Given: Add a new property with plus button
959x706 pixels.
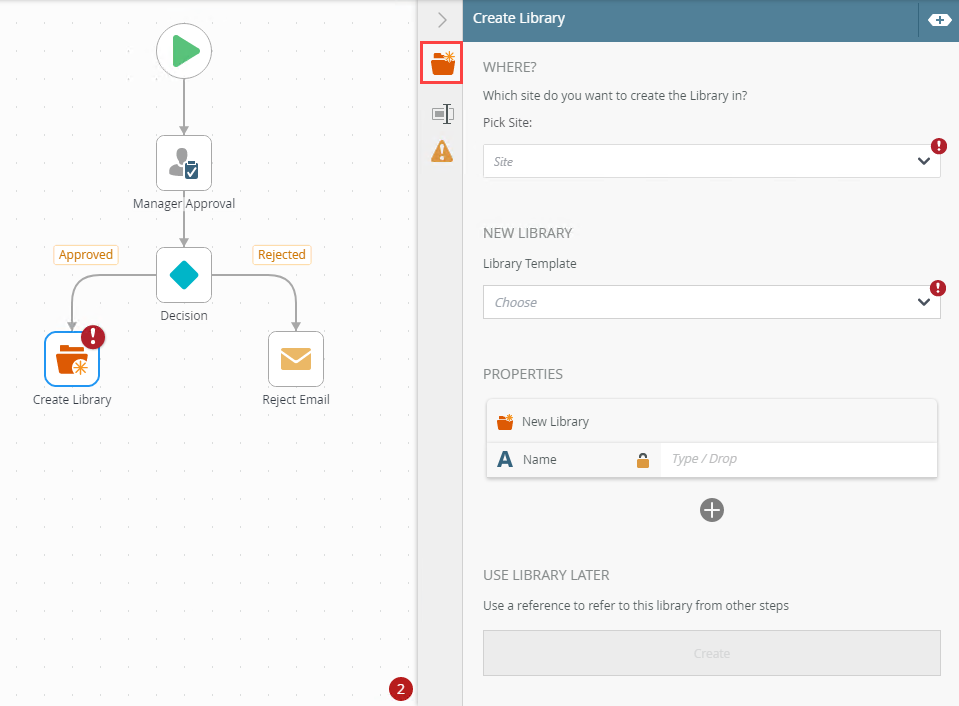Looking at the screenshot, I should pos(712,510).
